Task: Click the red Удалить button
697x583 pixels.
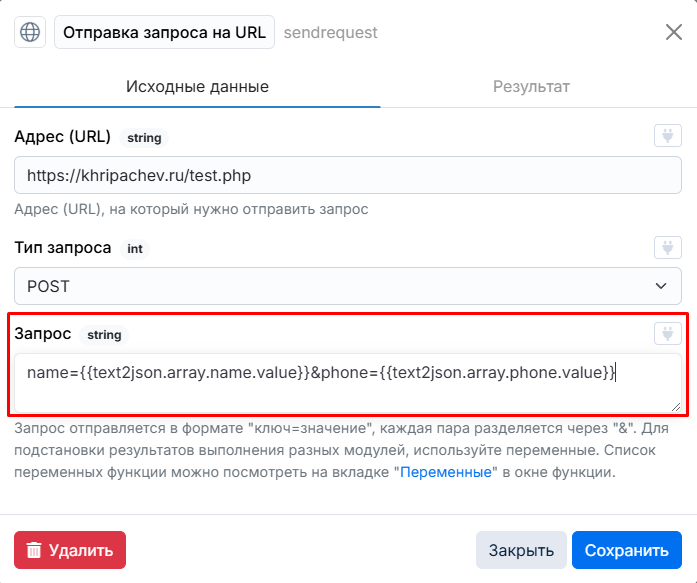Action: (70, 550)
